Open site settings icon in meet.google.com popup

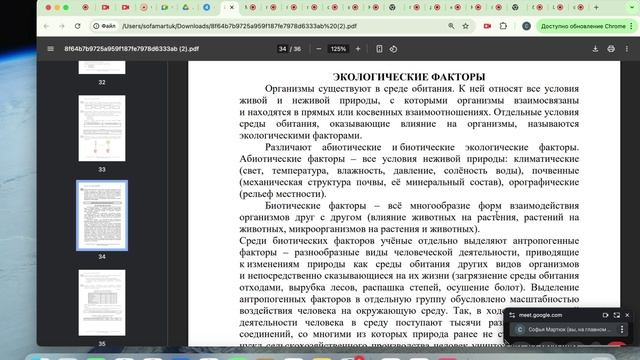pos(512,315)
